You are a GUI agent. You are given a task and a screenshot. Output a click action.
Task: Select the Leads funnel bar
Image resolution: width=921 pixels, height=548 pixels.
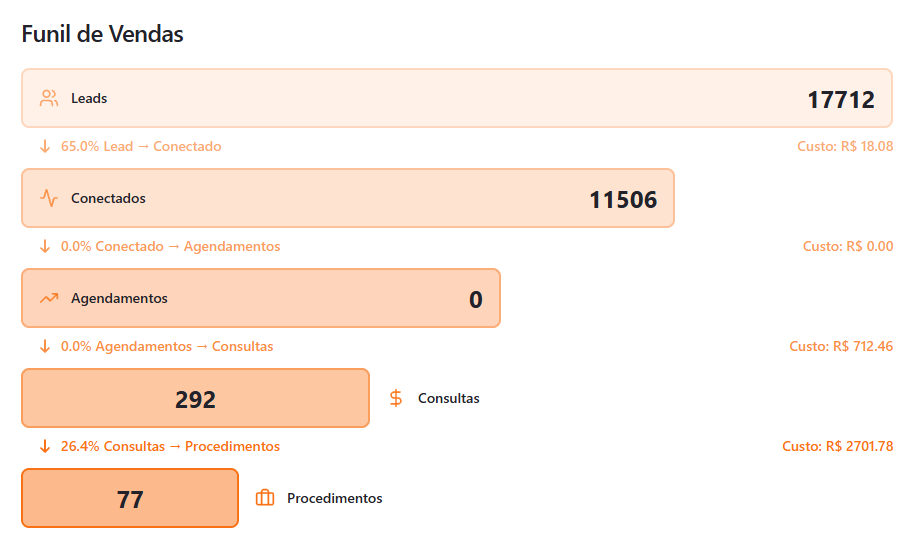pyautogui.click(x=457, y=98)
